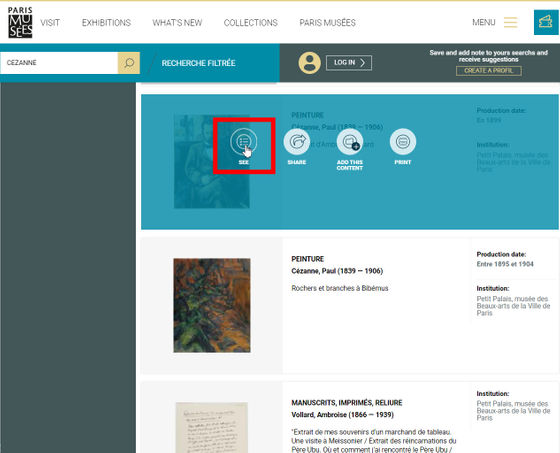Click the MANUSCRITS, IMPRIMÉS, RELIURE heading
The height and width of the screenshot is (453, 560).
(x=347, y=403)
